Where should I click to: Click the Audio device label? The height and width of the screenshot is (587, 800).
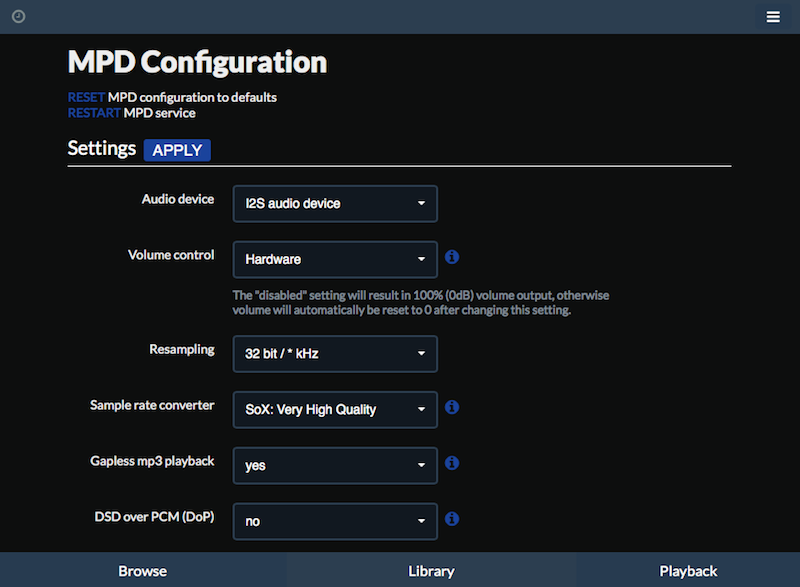(x=178, y=199)
